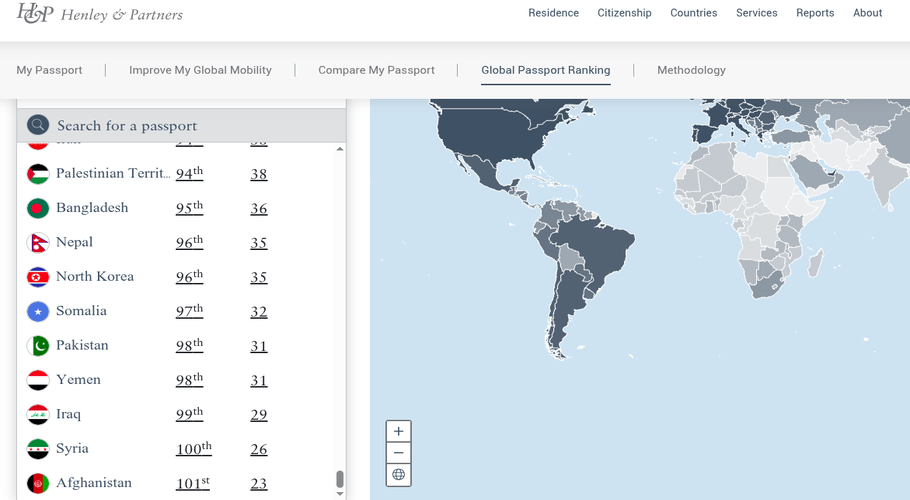The height and width of the screenshot is (500, 910).
Task: Click the Palestinian Territory flag icon
Action: coord(38,174)
